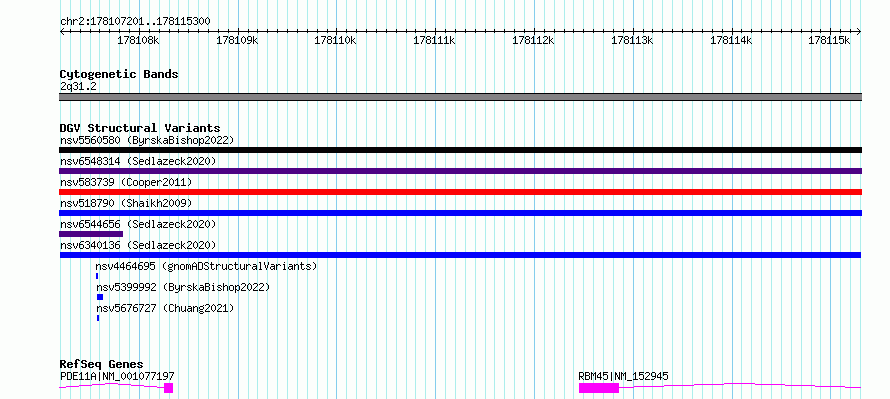Select the short purple nsv6544656 variant bar
This screenshot has height=399, width=890.
(91, 234)
